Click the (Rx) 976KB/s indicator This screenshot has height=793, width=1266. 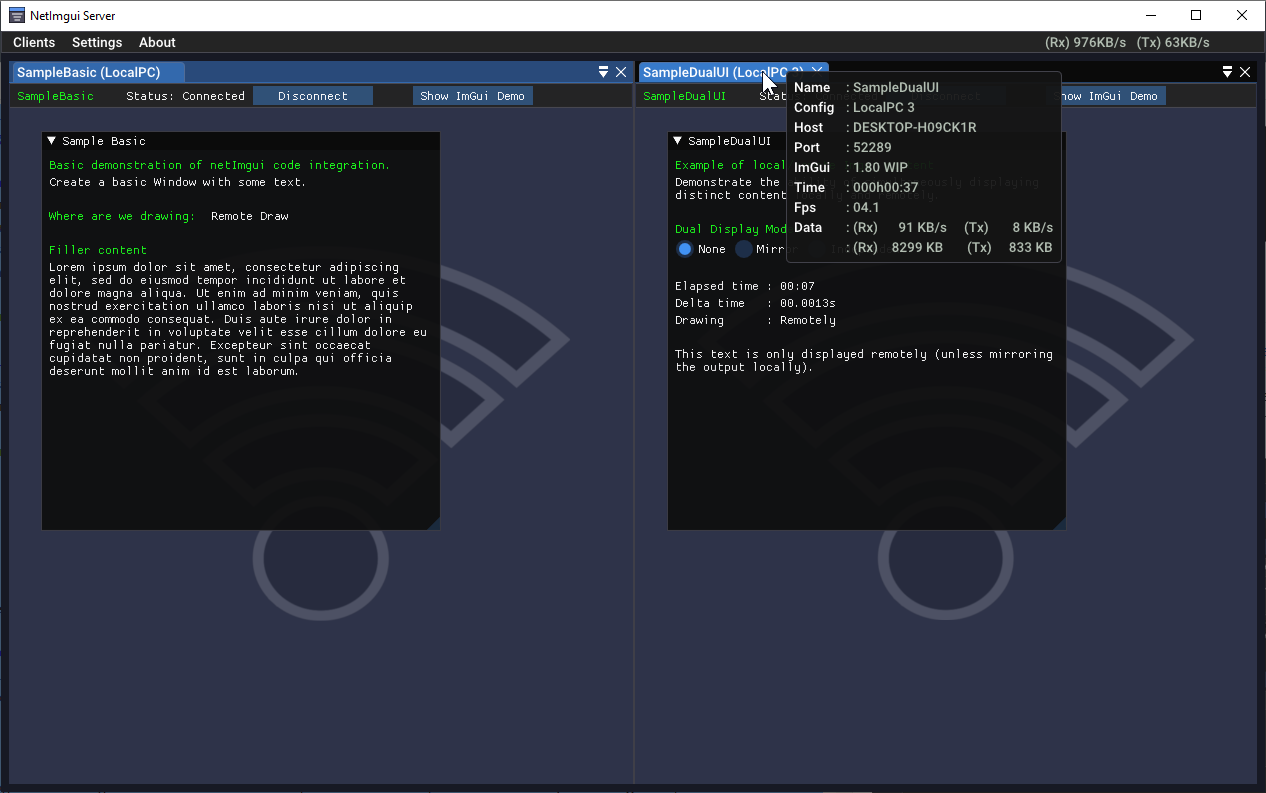1085,42
